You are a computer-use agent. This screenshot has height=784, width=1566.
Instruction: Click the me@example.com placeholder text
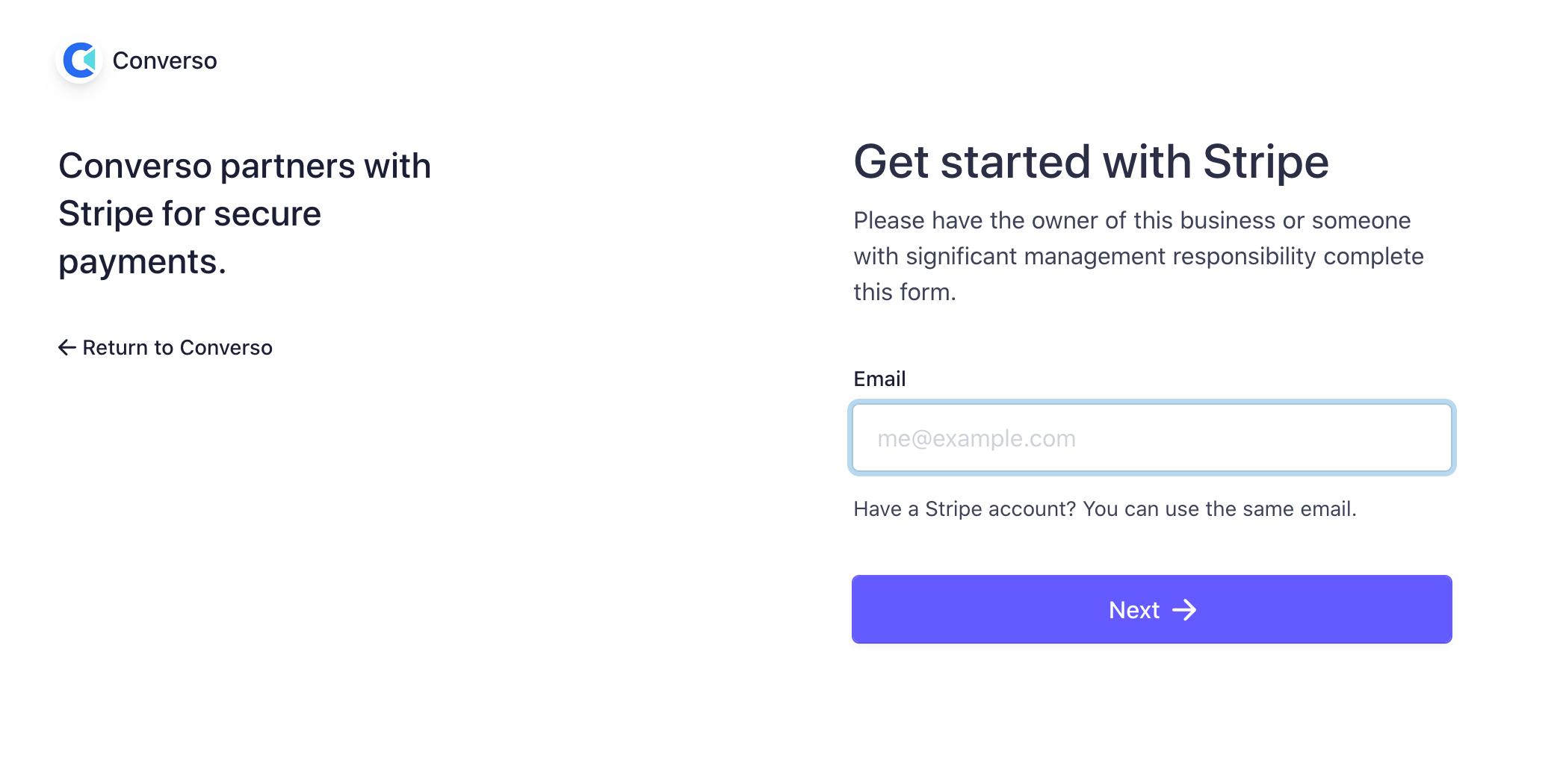(977, 438)
